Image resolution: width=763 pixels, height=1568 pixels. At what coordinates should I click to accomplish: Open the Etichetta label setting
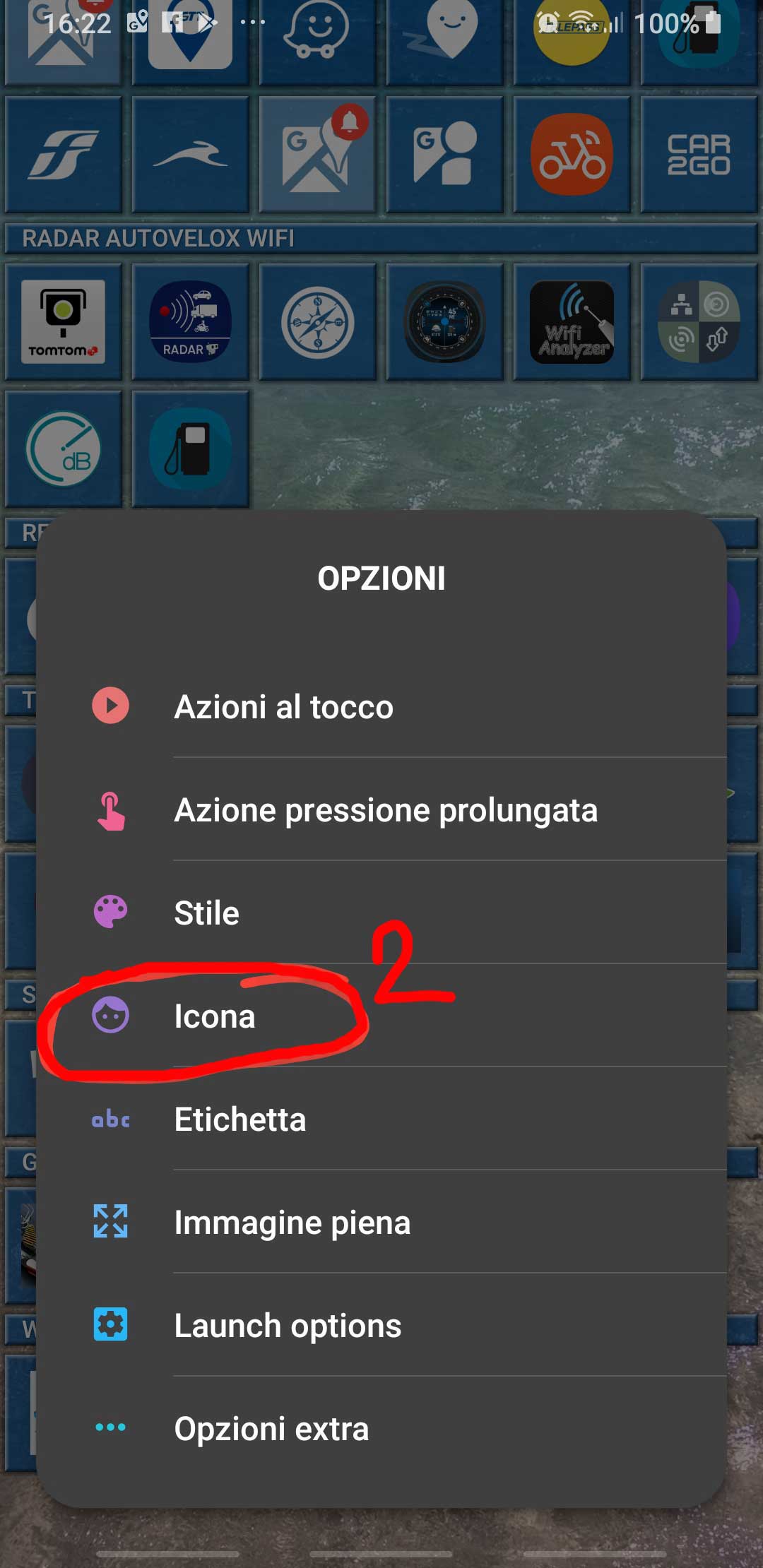(381, 1119)
